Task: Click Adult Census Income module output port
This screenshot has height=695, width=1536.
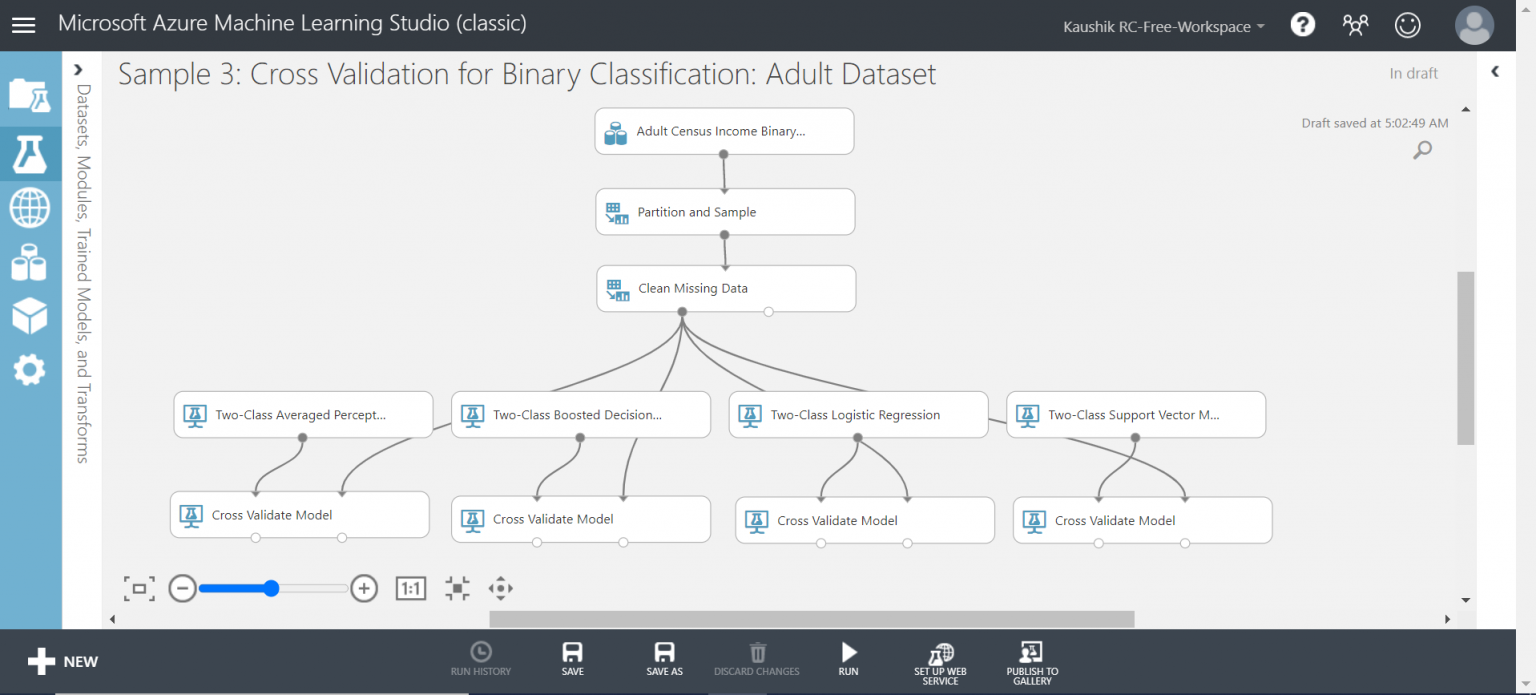Action: click(723, 154)
